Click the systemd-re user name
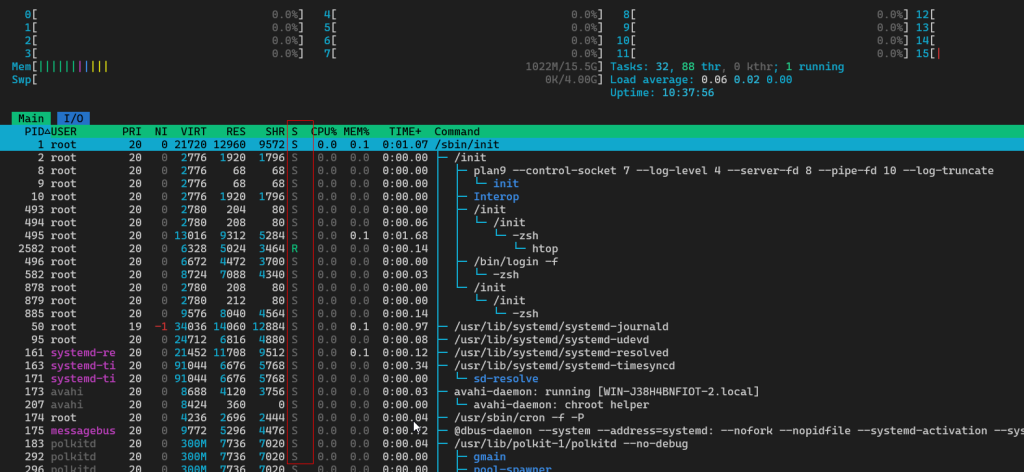This screenshot has width=1024, height=472. point(83,353)
